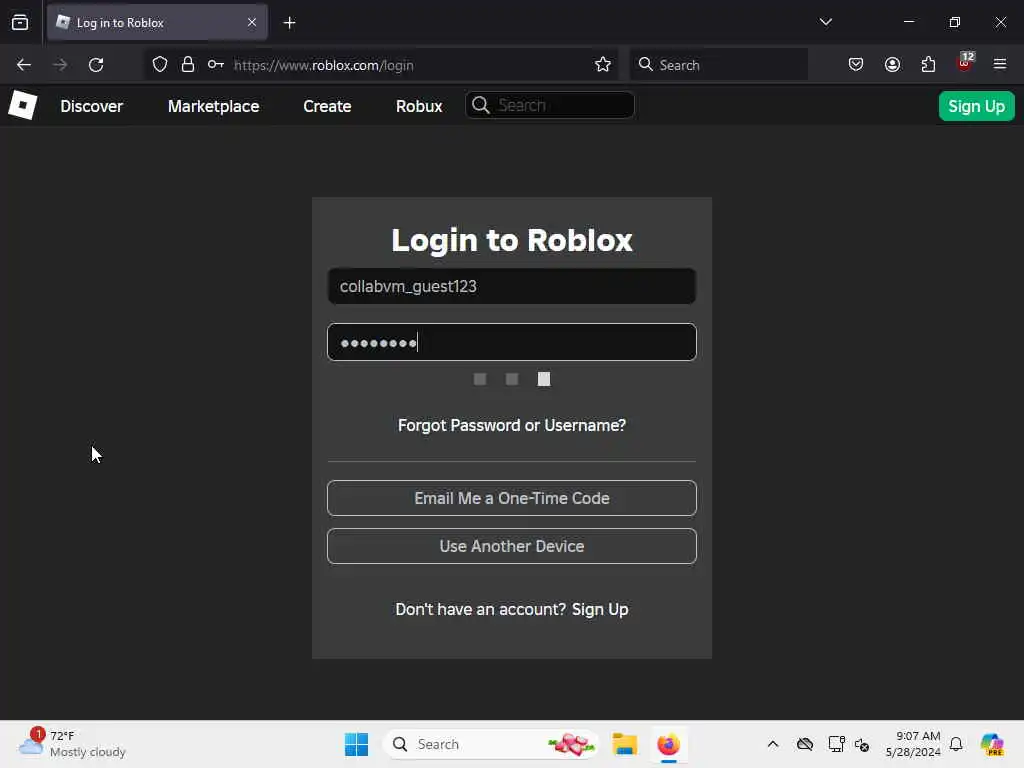Screen dimensions: 1024x768
Task: Click the taskbar Search box
Action: click(491, 744)
